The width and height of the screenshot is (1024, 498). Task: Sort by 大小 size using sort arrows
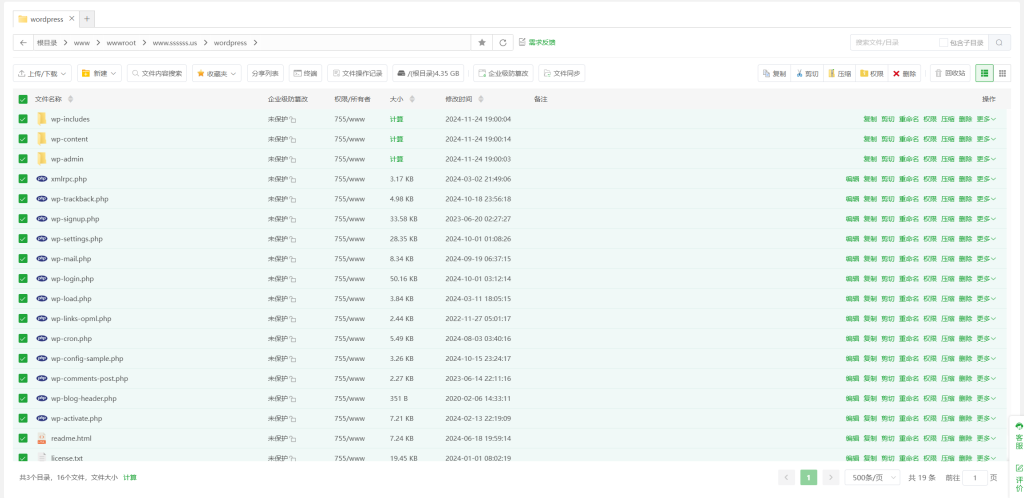point(412,99)
